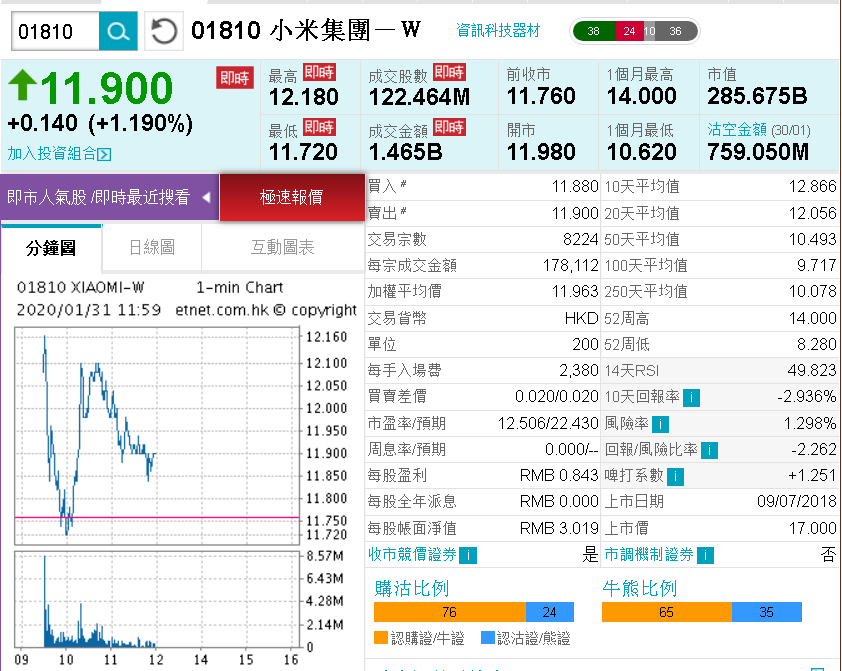Screen dimensions: 842x671
Task: Click the green 38 segment of sentiment bar
Action: coord(594,31)
